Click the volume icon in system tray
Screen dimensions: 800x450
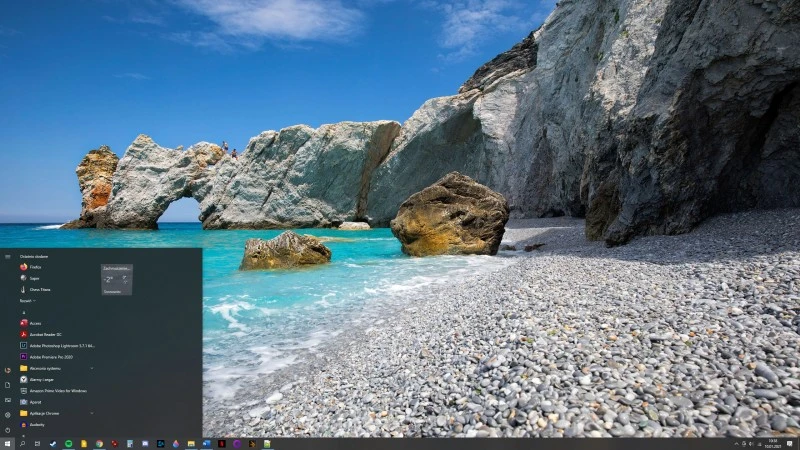click(752, 444)
